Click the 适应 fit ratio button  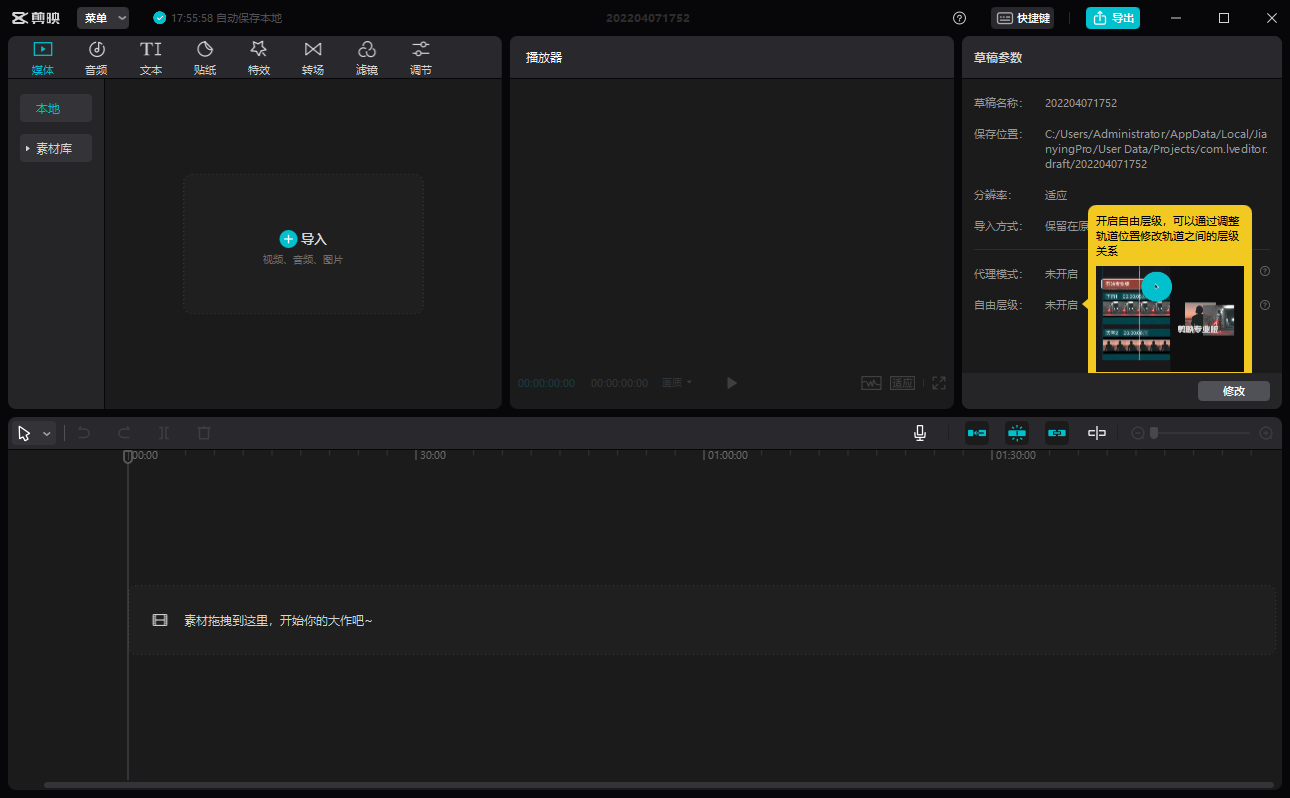coord(902,383)
